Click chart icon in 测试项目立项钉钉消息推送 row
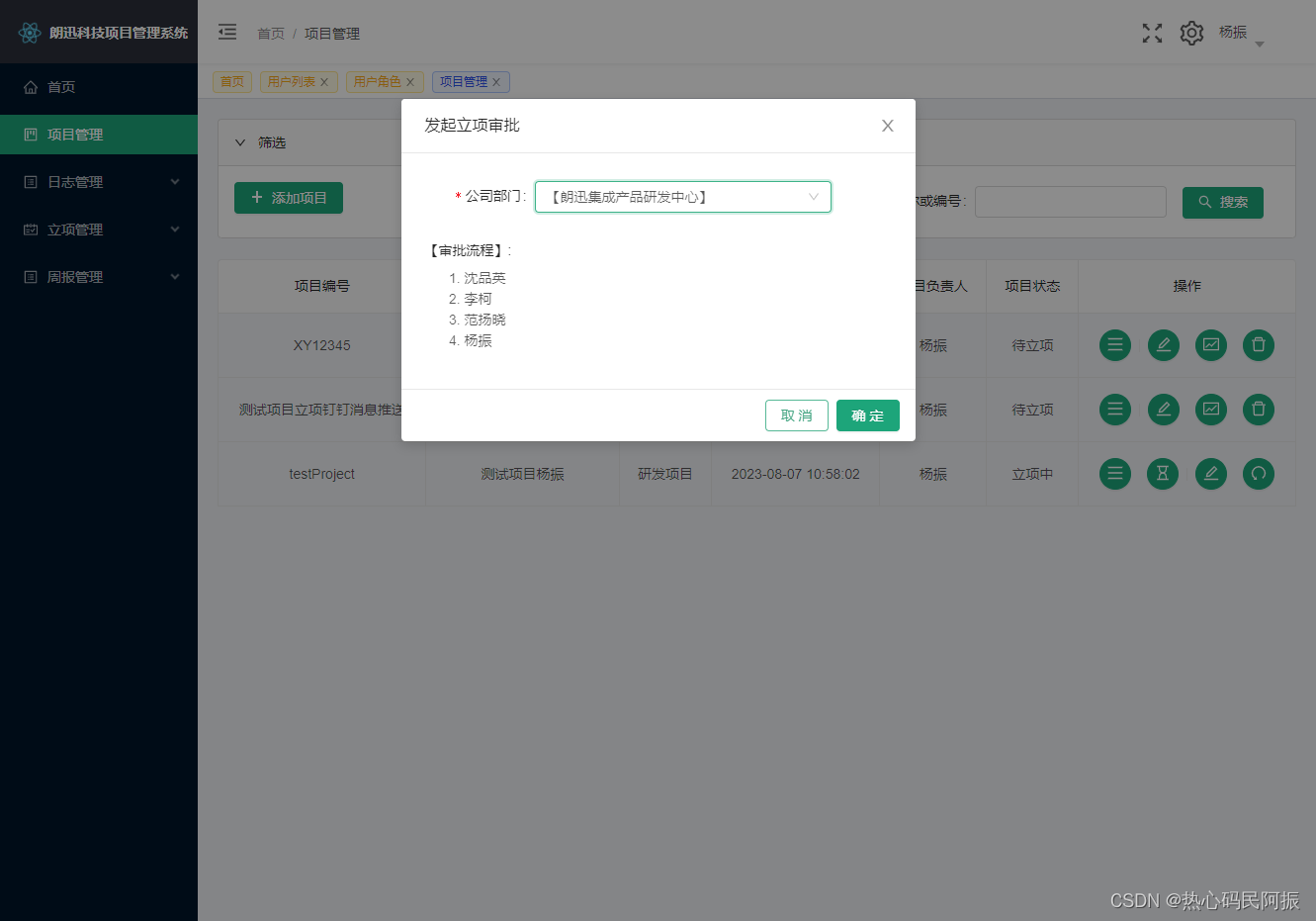Viewport: 1316px width, 921px height. (1210, 410)
